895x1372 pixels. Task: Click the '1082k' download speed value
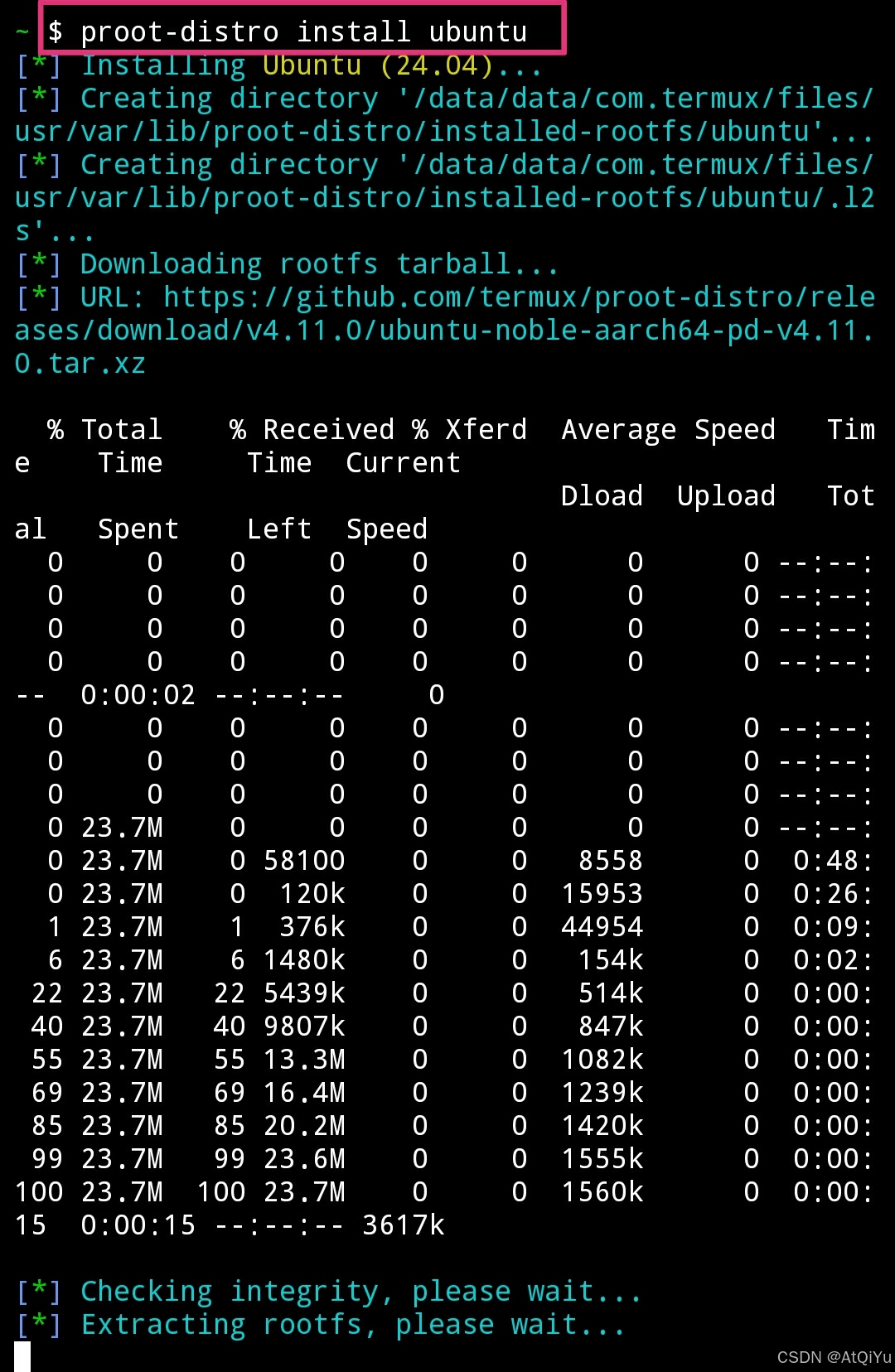[x=602, y=1059]
